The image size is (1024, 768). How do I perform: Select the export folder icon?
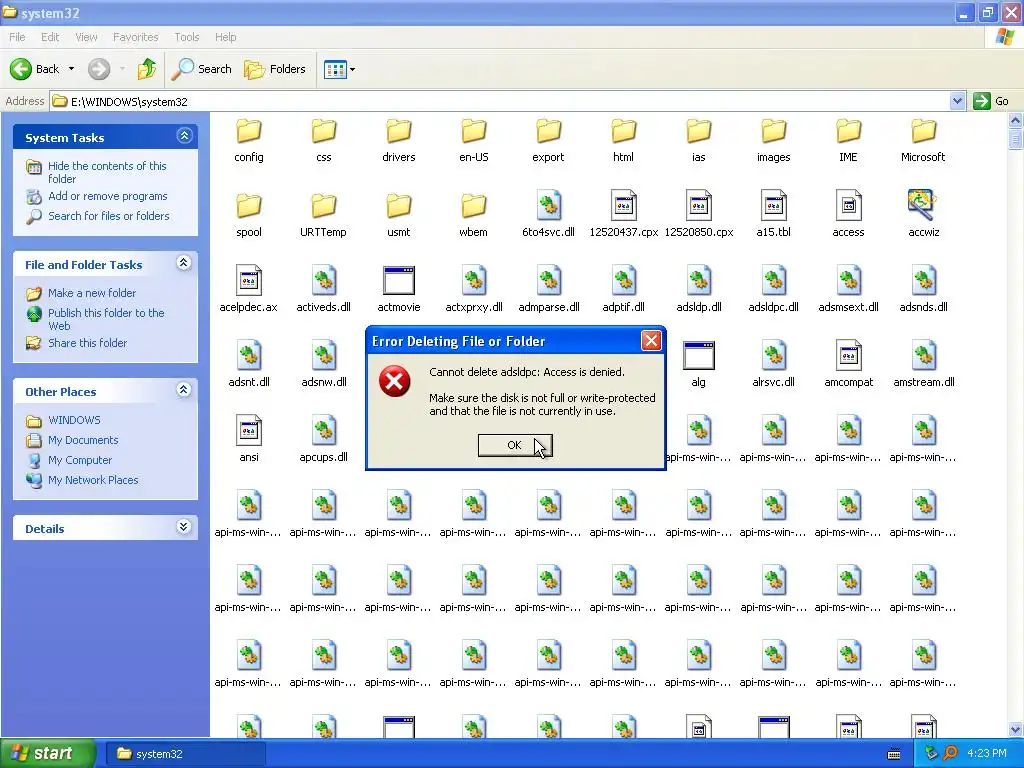[549, 131]
